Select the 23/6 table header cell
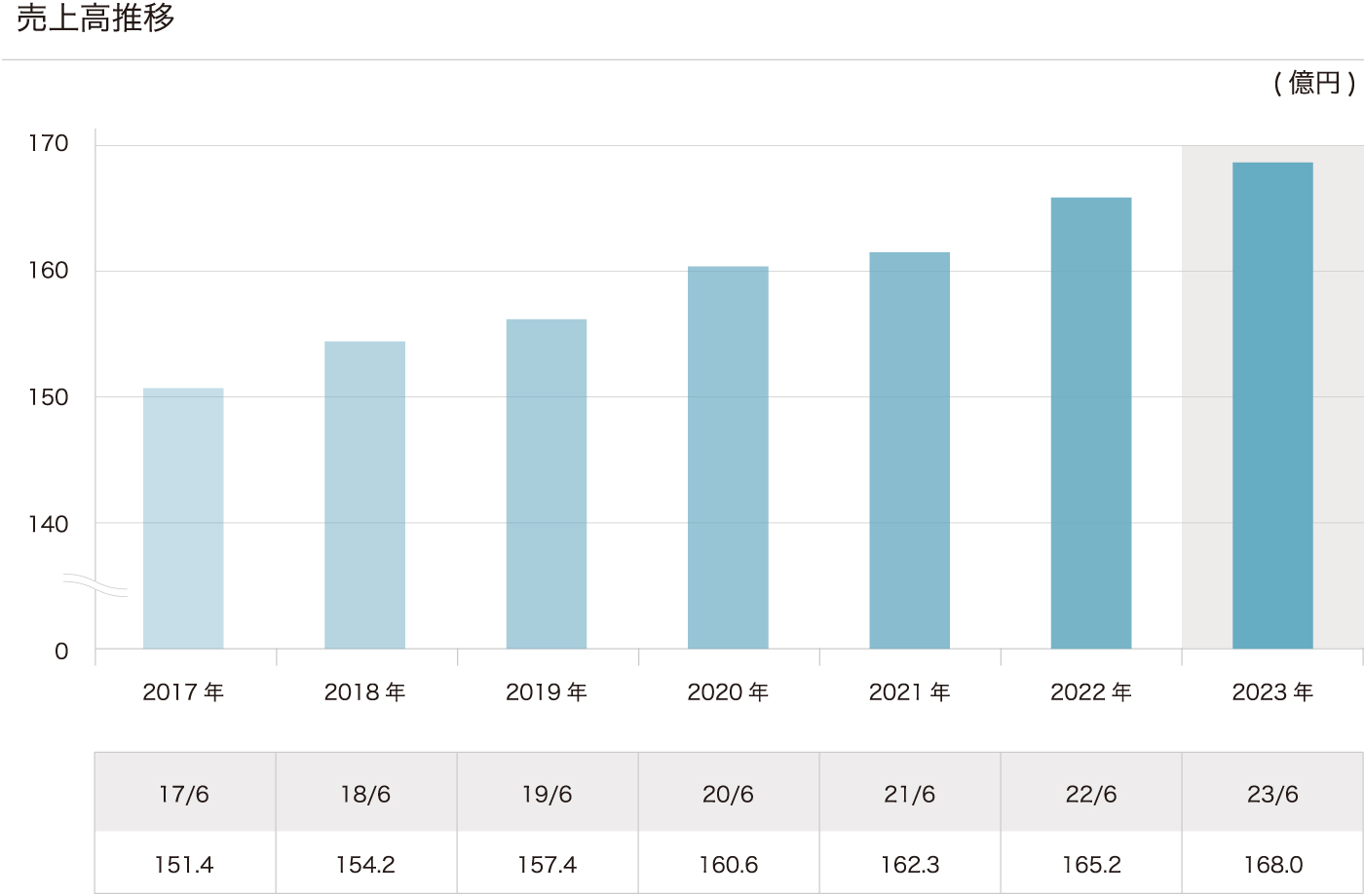This screenshot has width=1364, height=896. (x=1272, y=794)
